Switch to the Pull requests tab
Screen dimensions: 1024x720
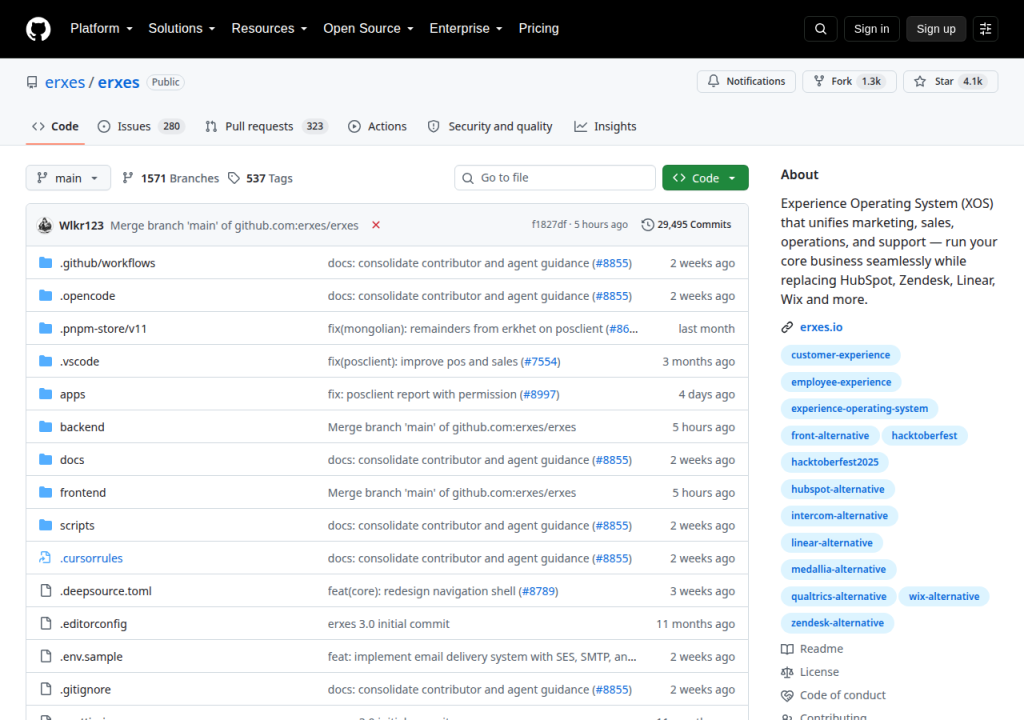pyautogui.click(x=266, y=127)
